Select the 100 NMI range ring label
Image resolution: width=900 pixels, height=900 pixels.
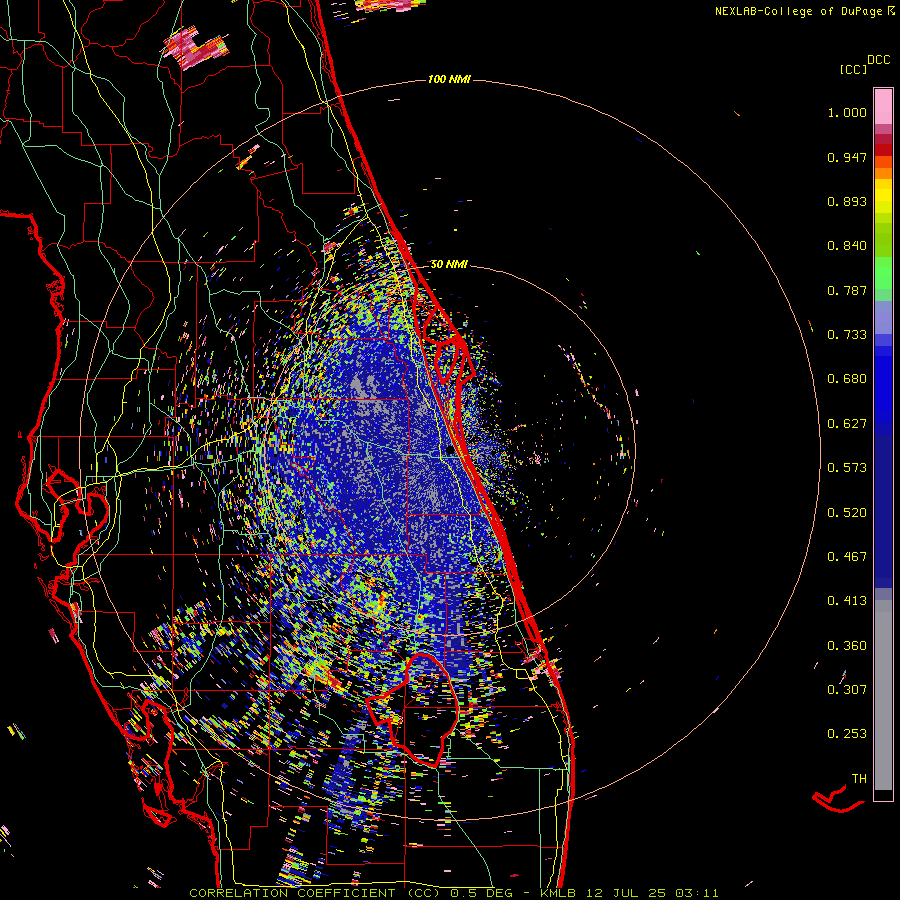click(x=449, y=79)
